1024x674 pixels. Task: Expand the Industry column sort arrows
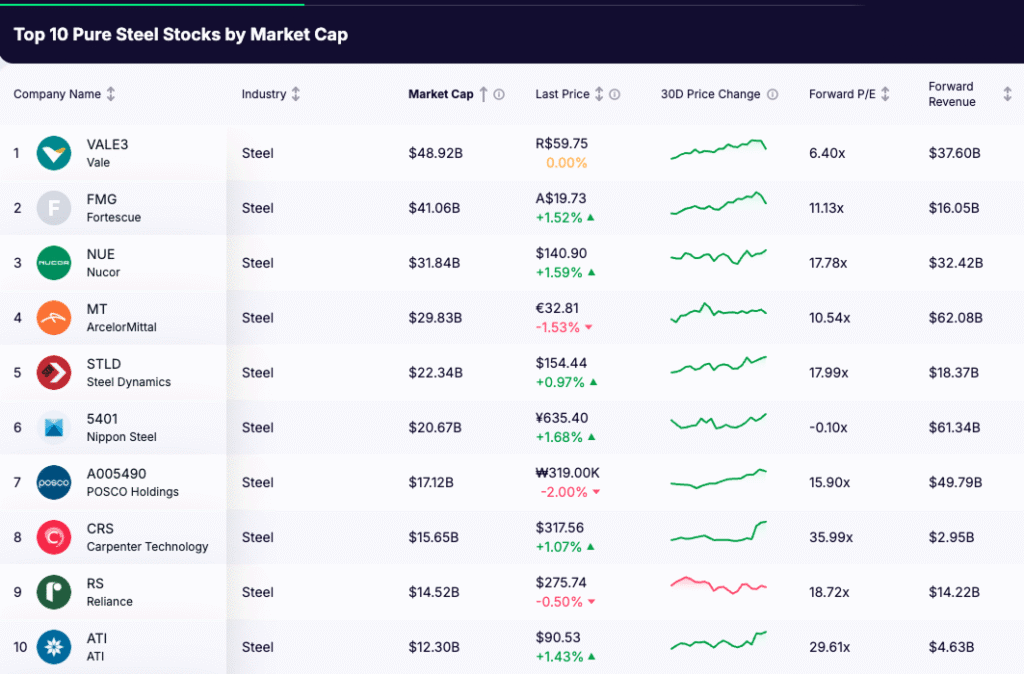(296, 93)
